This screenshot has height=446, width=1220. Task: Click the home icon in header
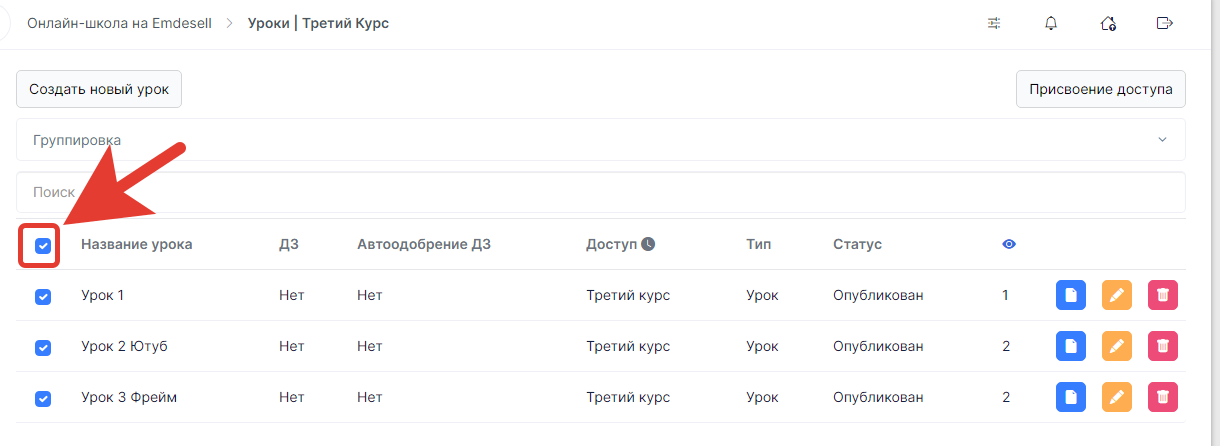pos(1107,23)
